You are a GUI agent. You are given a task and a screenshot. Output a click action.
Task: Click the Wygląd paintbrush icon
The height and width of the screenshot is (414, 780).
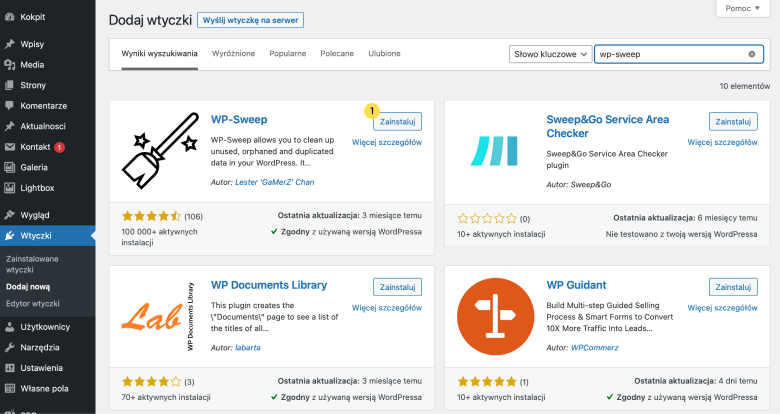coord(9,215)
